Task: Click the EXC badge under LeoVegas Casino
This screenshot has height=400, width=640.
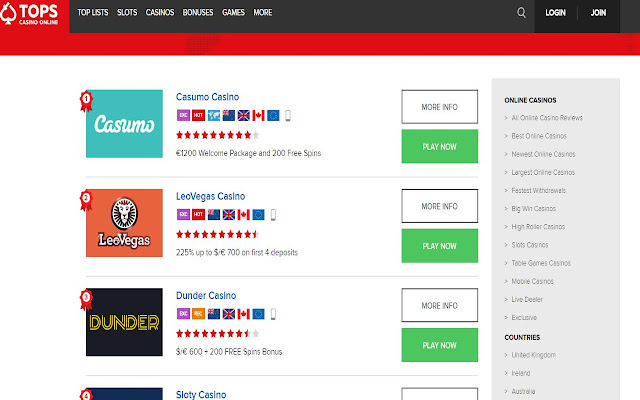Action: pos(183,215)
